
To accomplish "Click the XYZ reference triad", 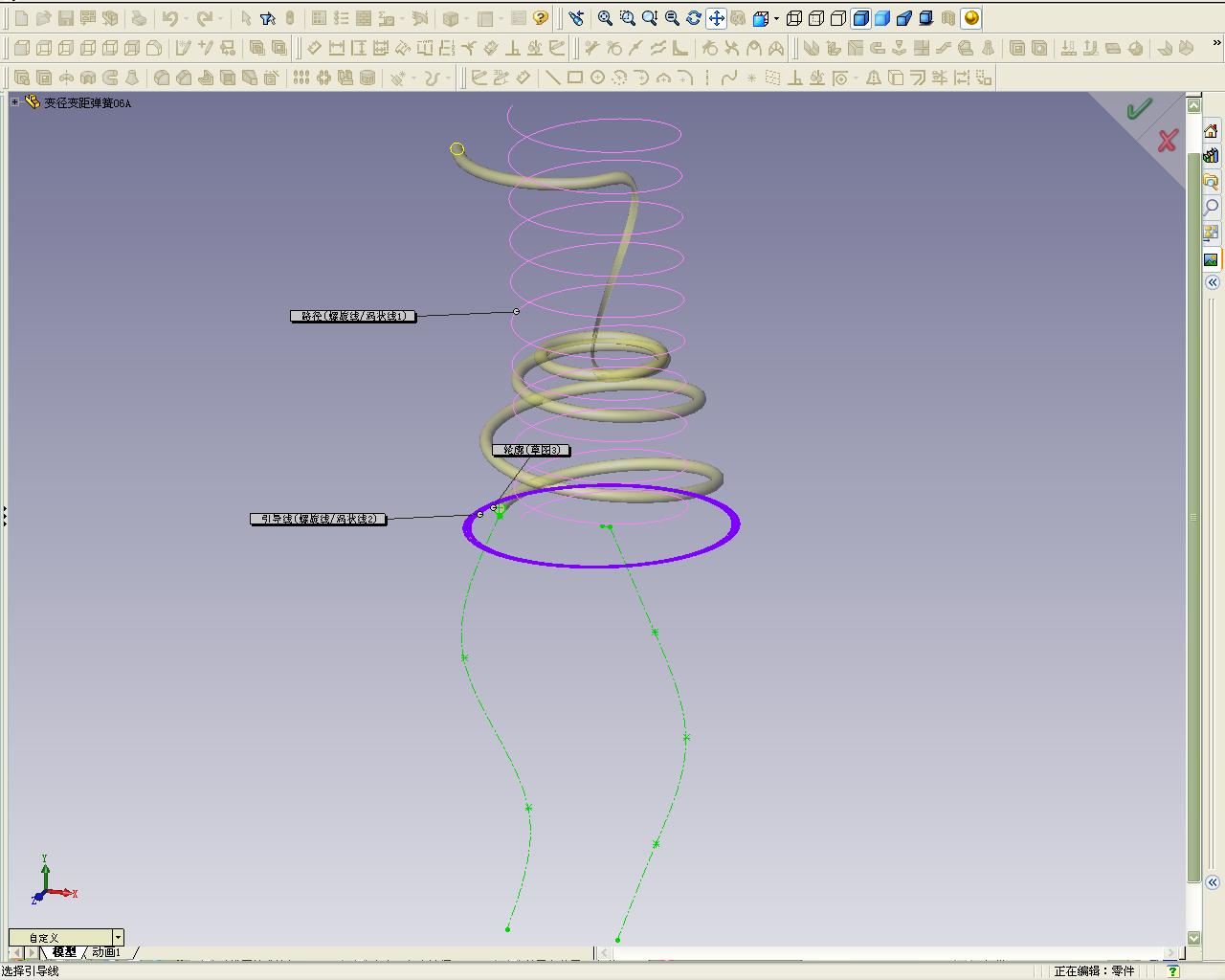I will pyautogui.click(x=54, y=880).
